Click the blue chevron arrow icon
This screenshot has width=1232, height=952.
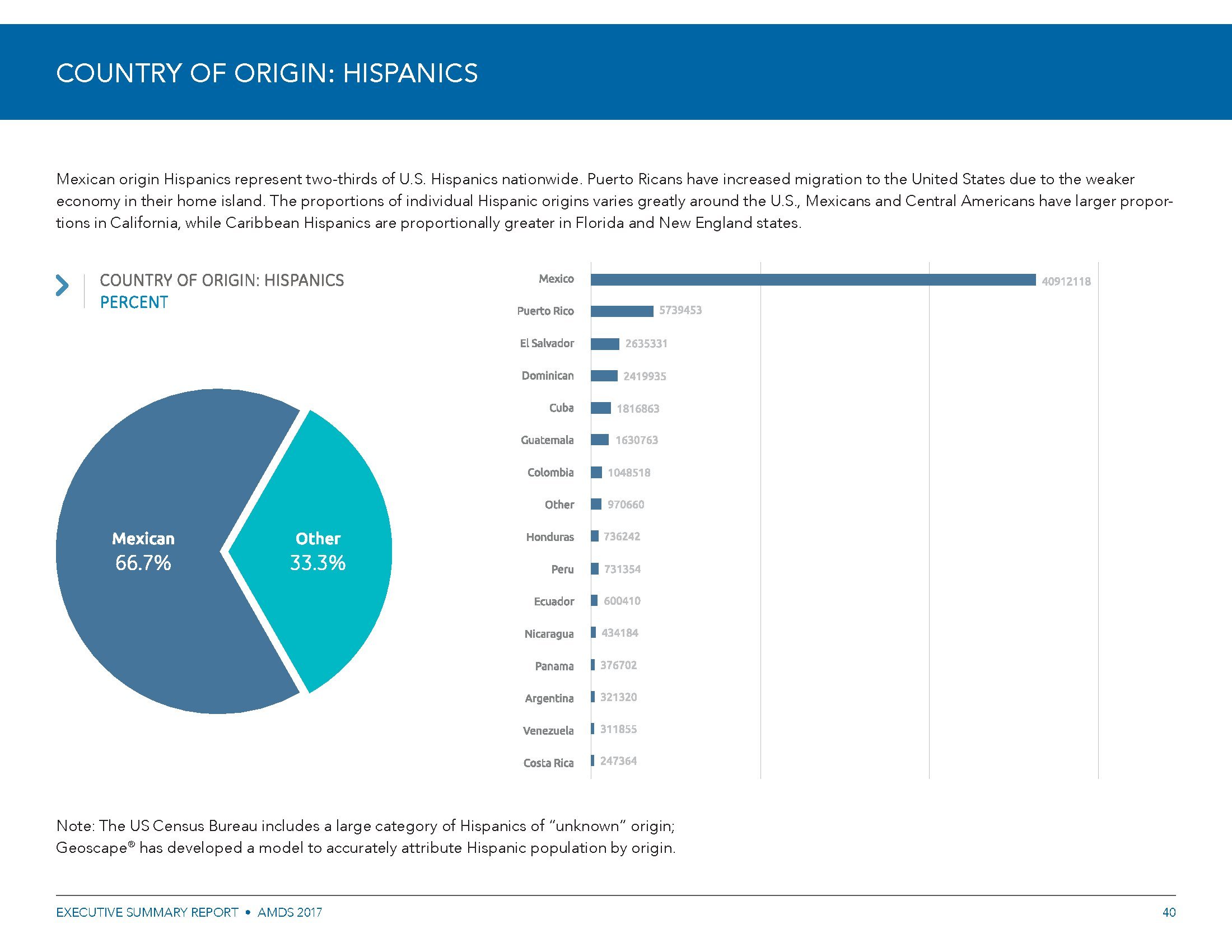[x=62, y=286]
